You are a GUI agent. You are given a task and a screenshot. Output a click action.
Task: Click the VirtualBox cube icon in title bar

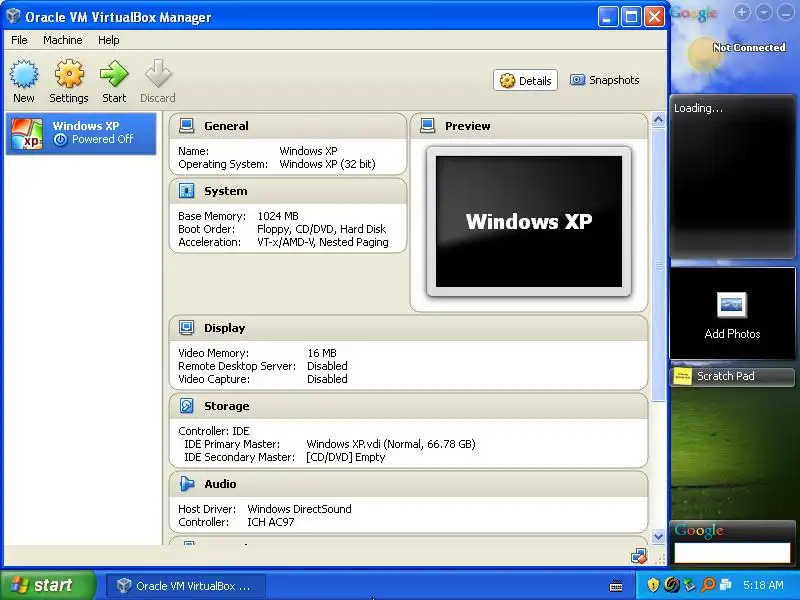click(13, 16)
